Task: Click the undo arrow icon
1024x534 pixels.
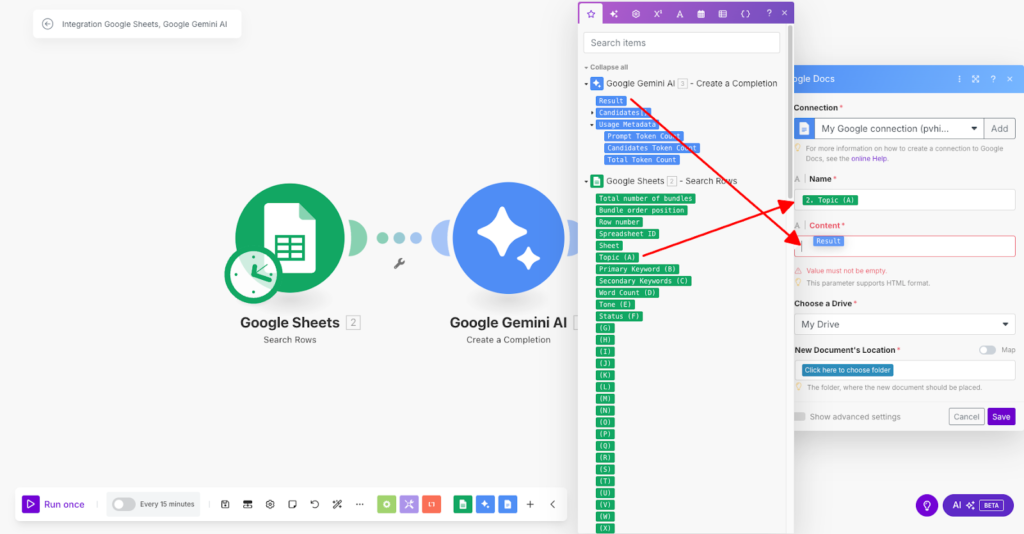Action: 315,504
